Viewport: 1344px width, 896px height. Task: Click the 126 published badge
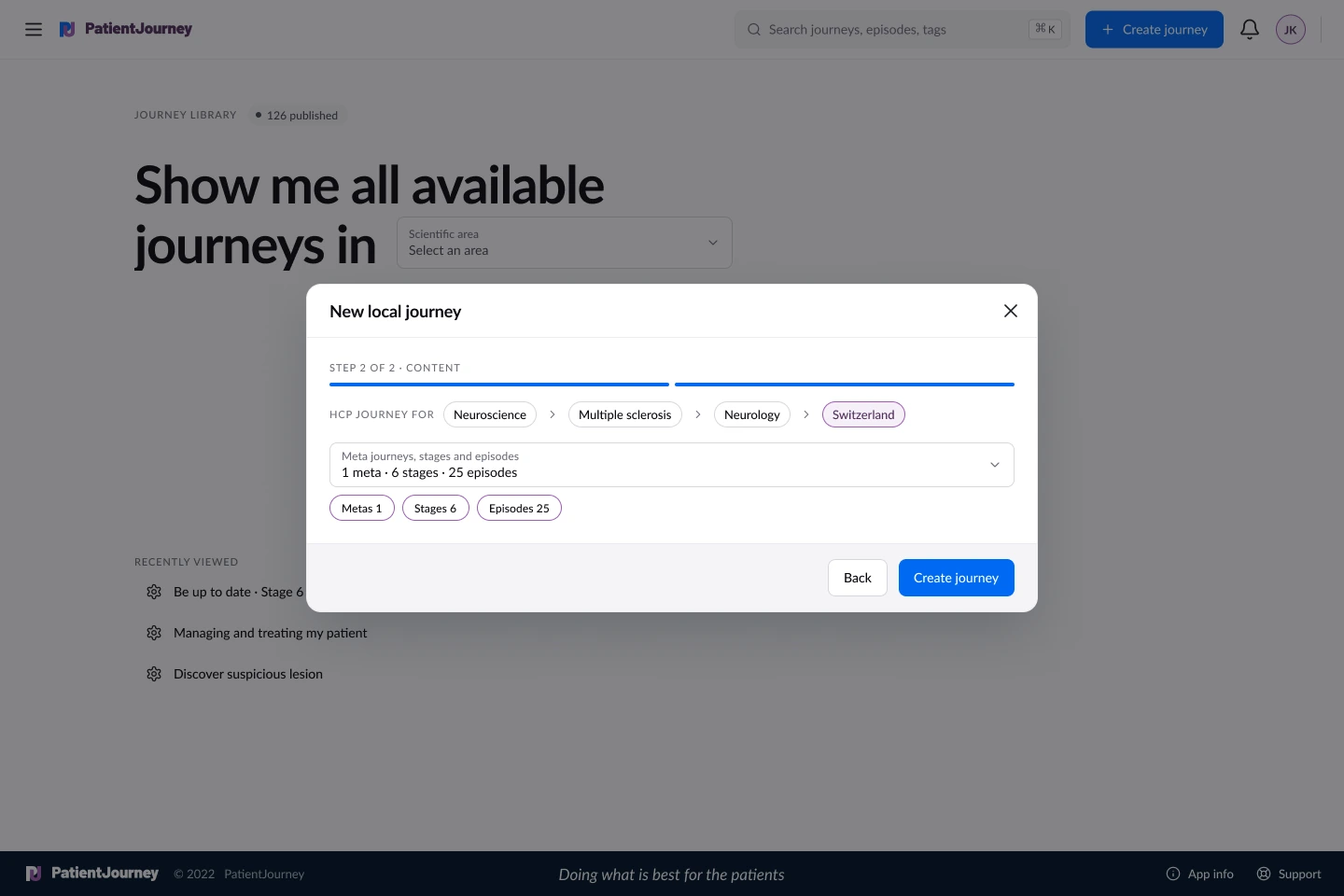pos(297,115)
